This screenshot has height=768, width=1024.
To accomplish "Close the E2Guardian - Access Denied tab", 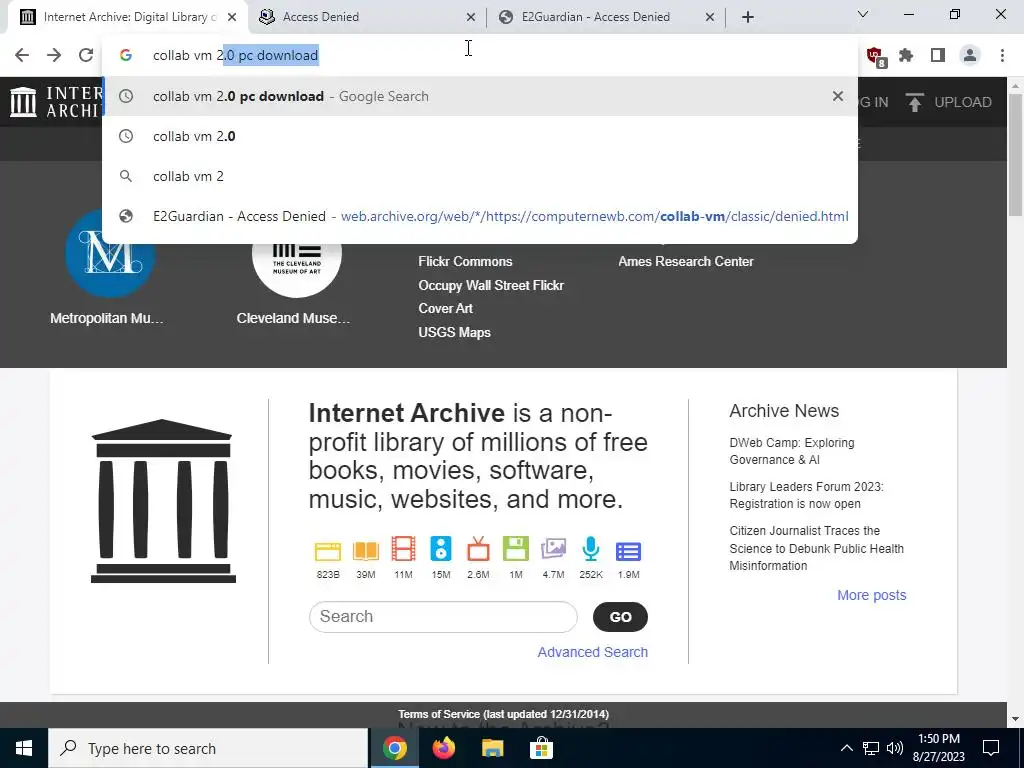I will click(x=710, y=17).
